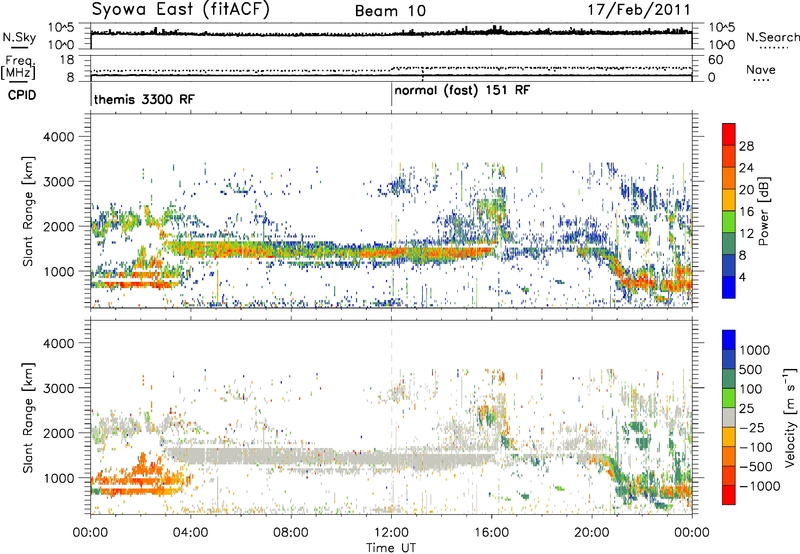
Task: Click the "Power [dB]" color bar label
Action: pyautogui.click(x=763, y=211)
